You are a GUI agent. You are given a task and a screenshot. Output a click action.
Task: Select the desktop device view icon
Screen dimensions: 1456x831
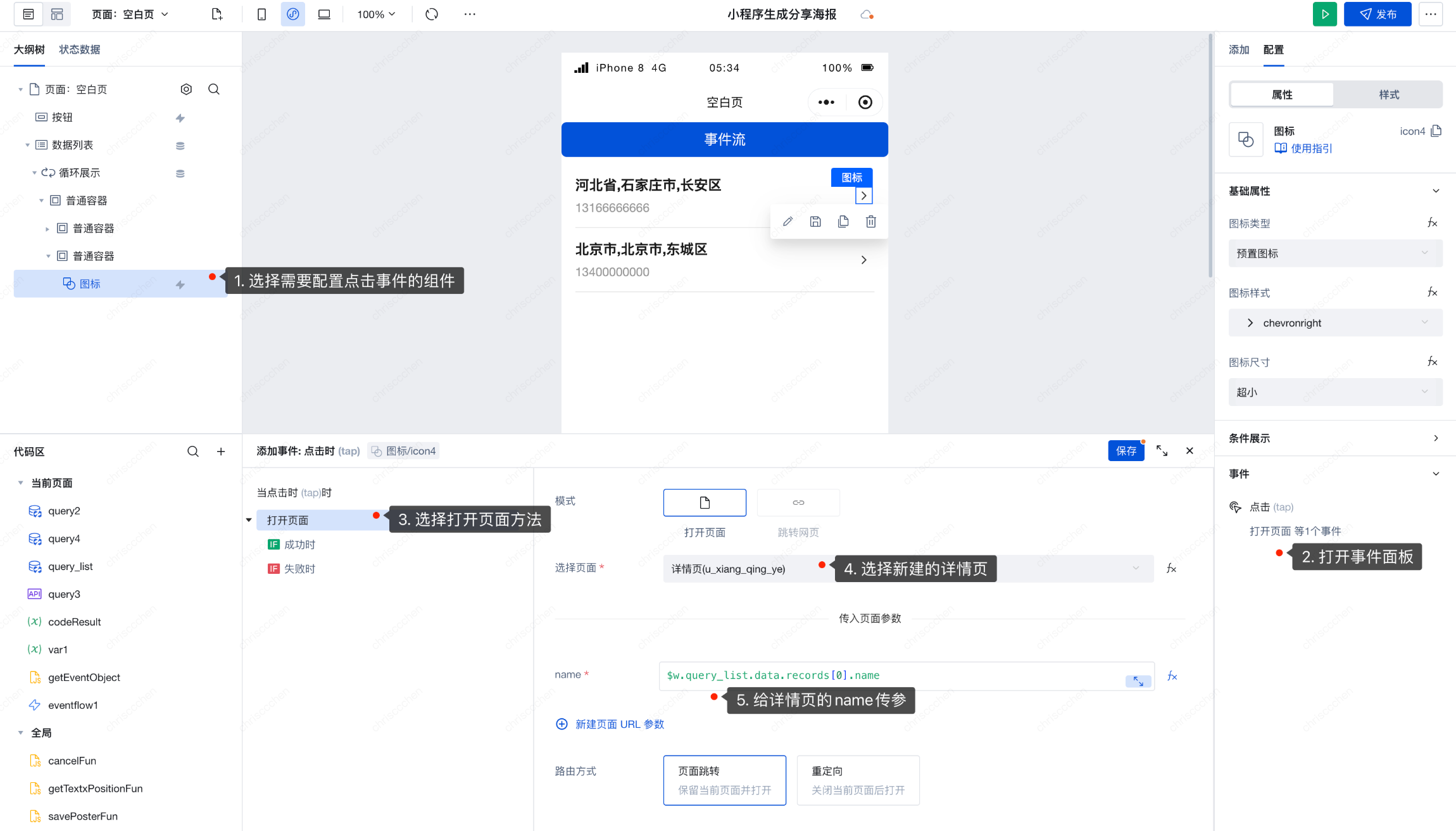tap(324, 14)
